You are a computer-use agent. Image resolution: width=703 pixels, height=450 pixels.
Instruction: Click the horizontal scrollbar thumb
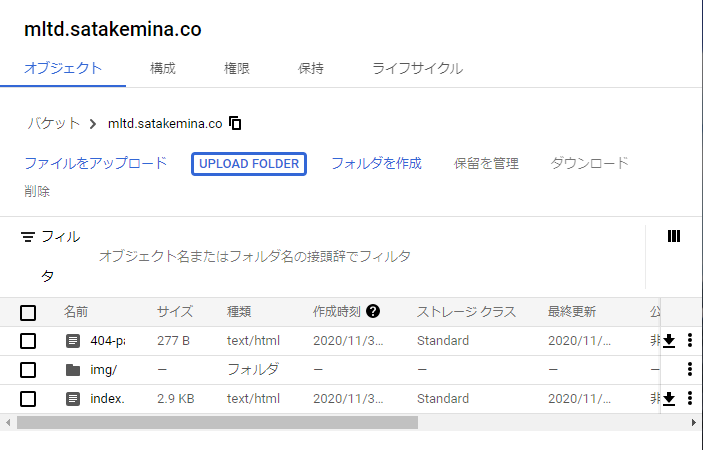tap(217, 422)
